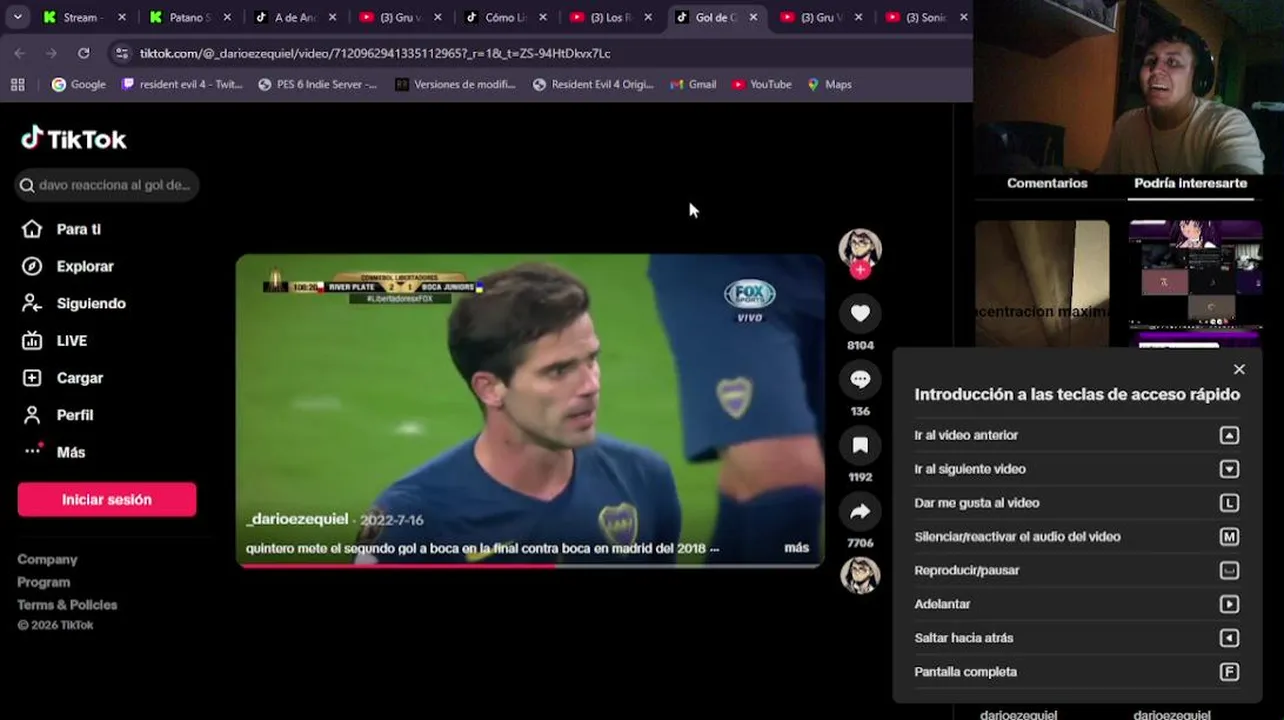Open the avatar icon below the share count
Viewport: 1284px width, 720px height.
860,575
